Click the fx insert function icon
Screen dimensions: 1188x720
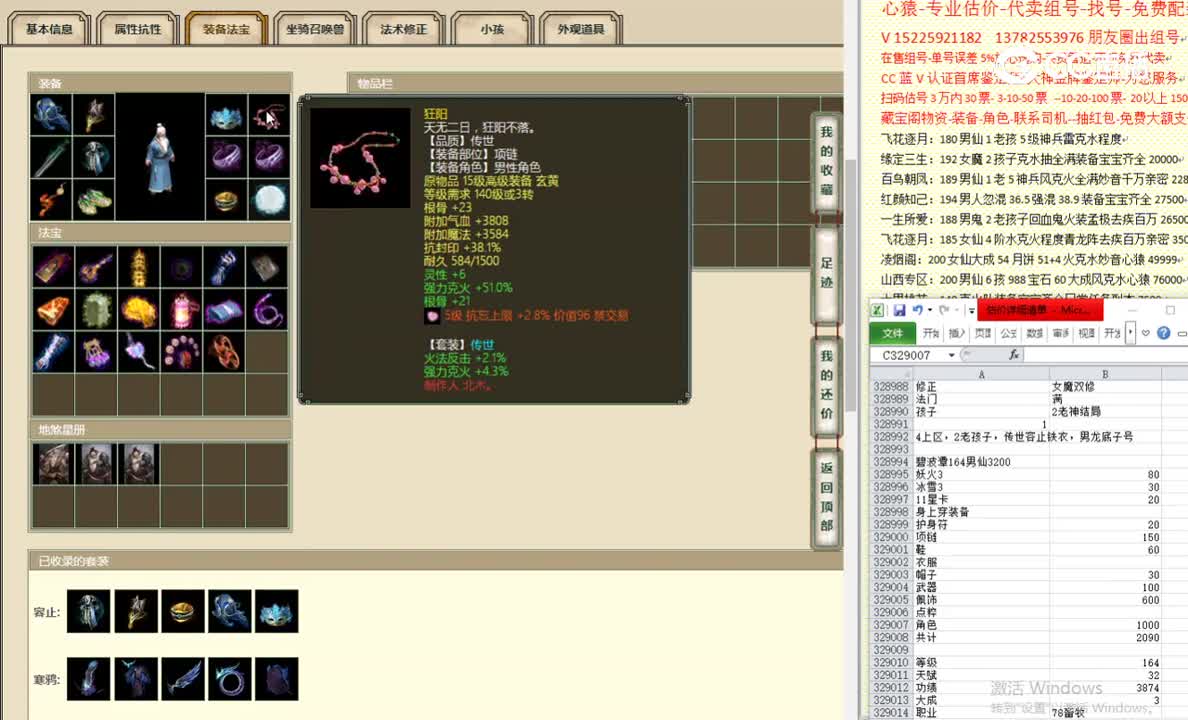pos(1013,354)
